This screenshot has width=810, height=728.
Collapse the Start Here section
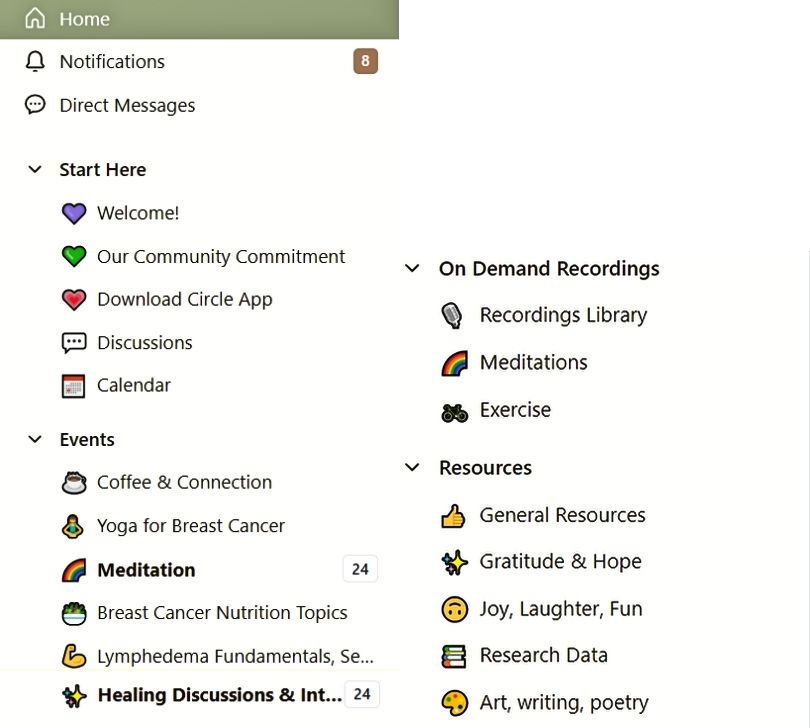(35, 169)
